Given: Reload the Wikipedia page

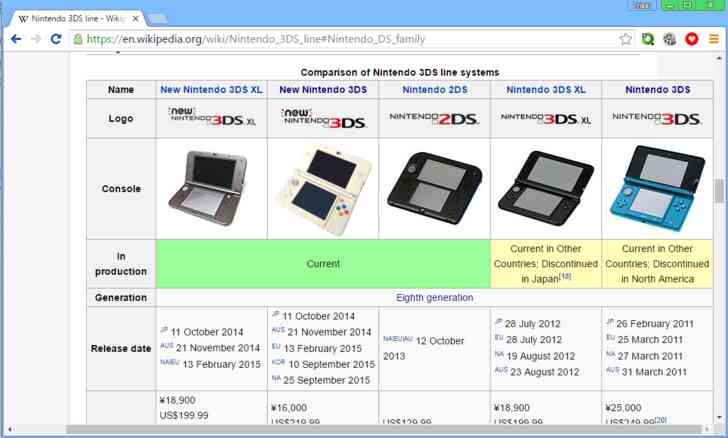Looking at the screenshot, I should pos(56,39).
